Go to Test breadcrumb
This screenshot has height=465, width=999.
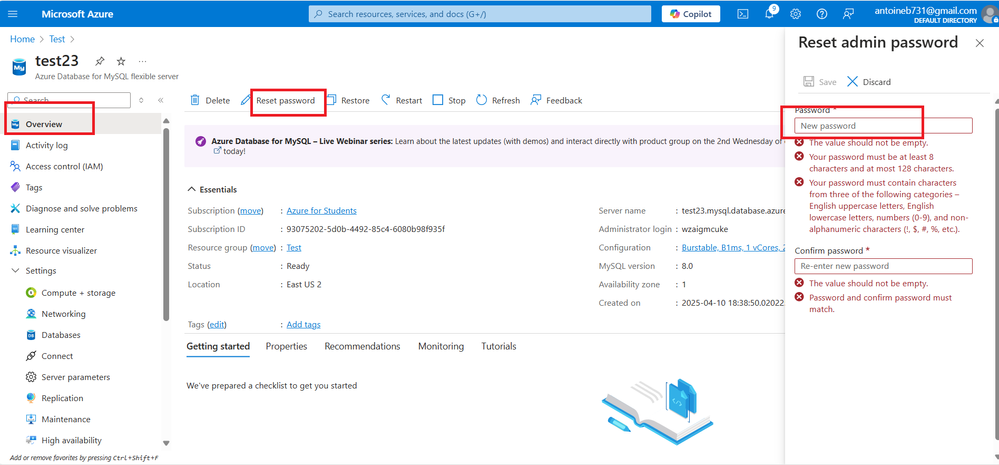pos(57,39)
